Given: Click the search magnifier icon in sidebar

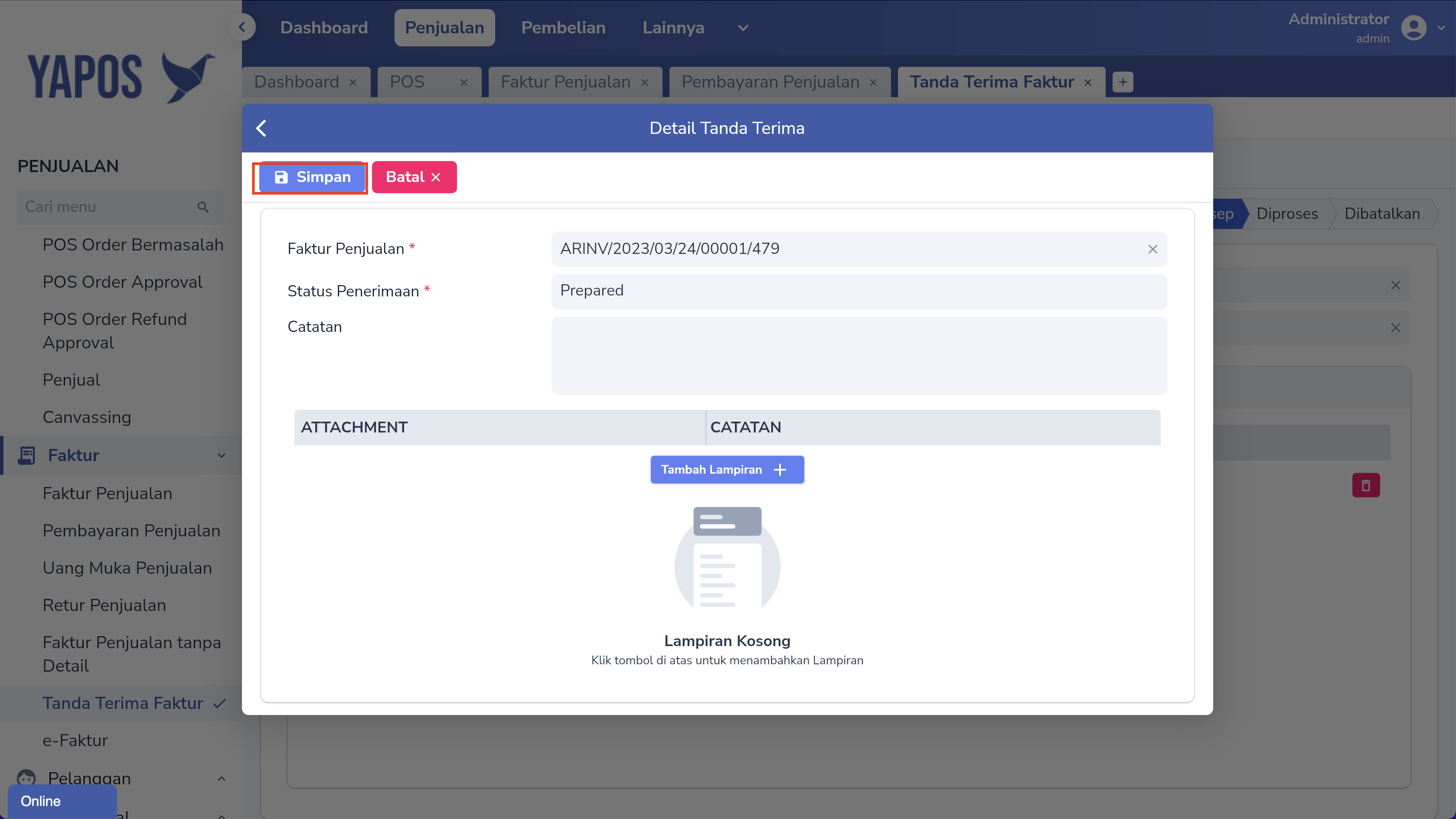Looking at the screenshot, I should pyautogui.click(x=203, y=207).
